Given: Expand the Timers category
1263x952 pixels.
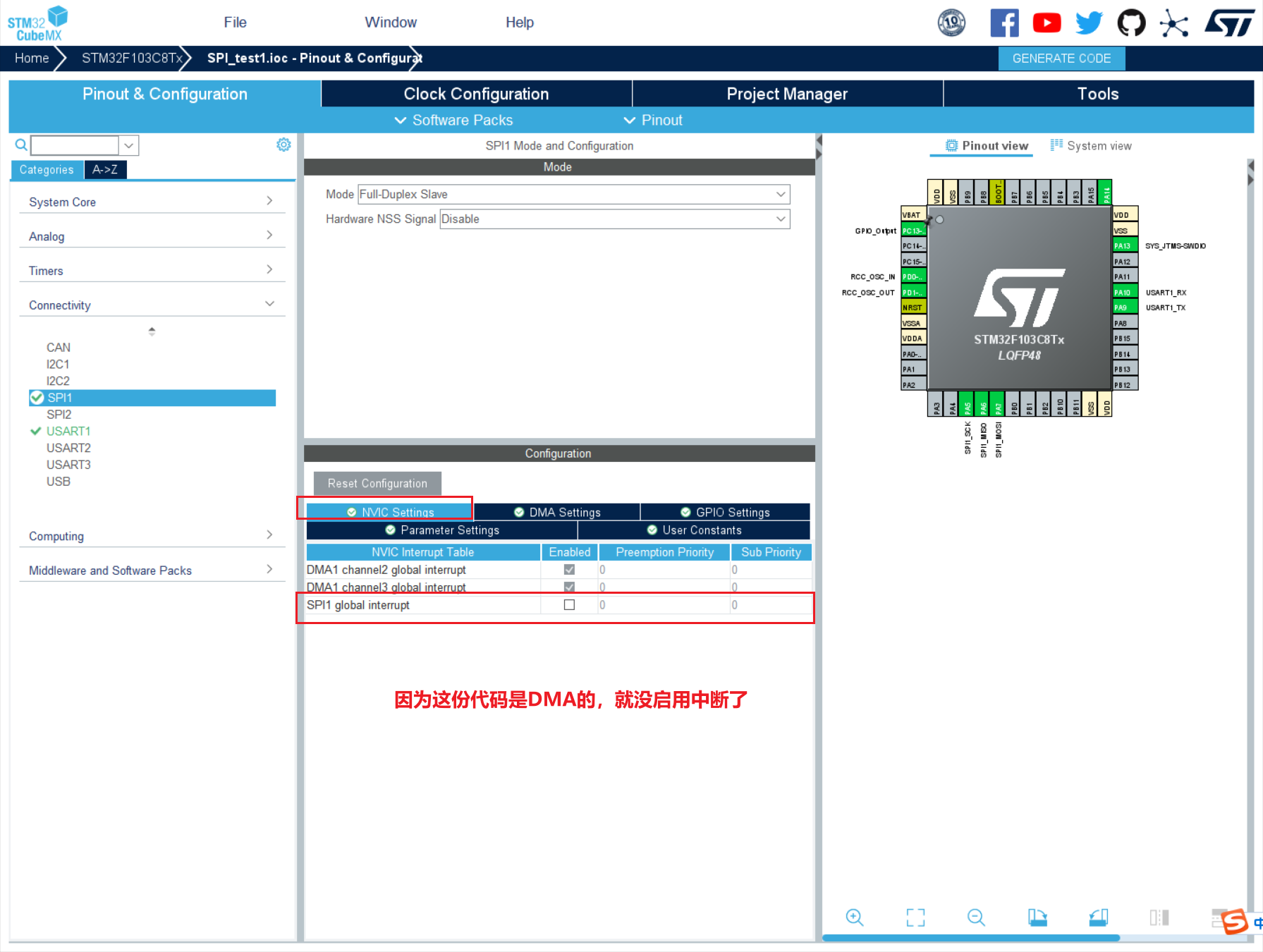Looking at the screenshot, I should pos(152,271).
